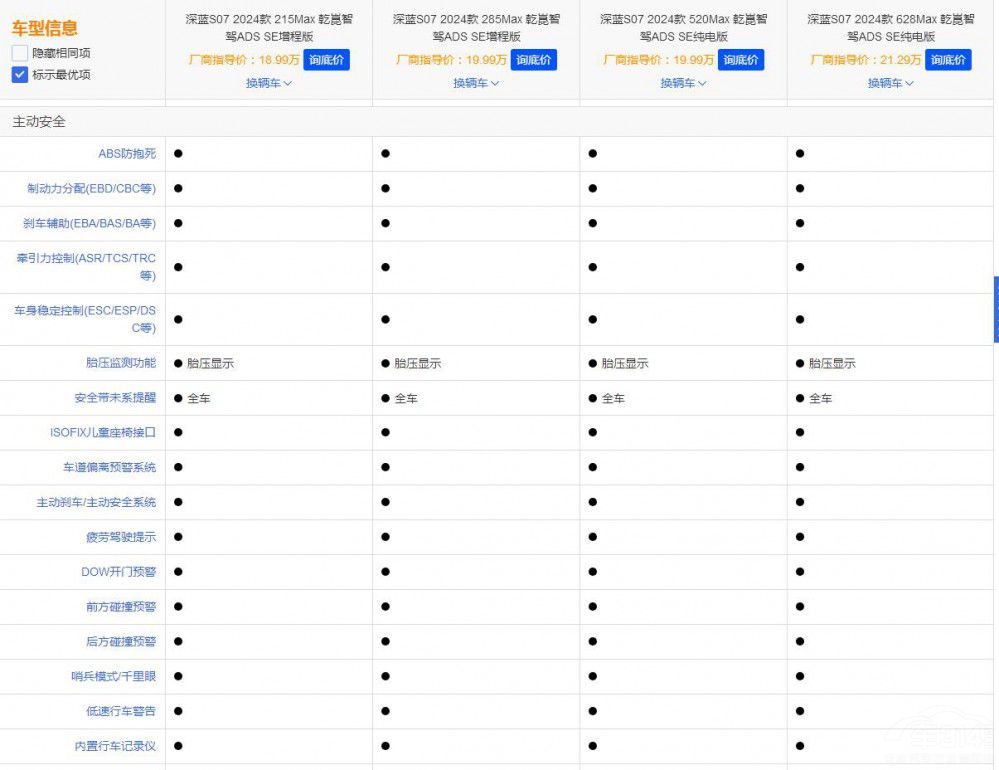Click the 车道偏离预警系统 label
Screen dimensions: 999x770
coord(109,467)
